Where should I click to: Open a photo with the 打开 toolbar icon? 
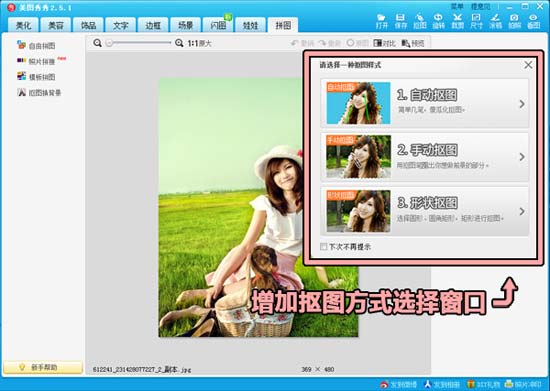[382, 21]
